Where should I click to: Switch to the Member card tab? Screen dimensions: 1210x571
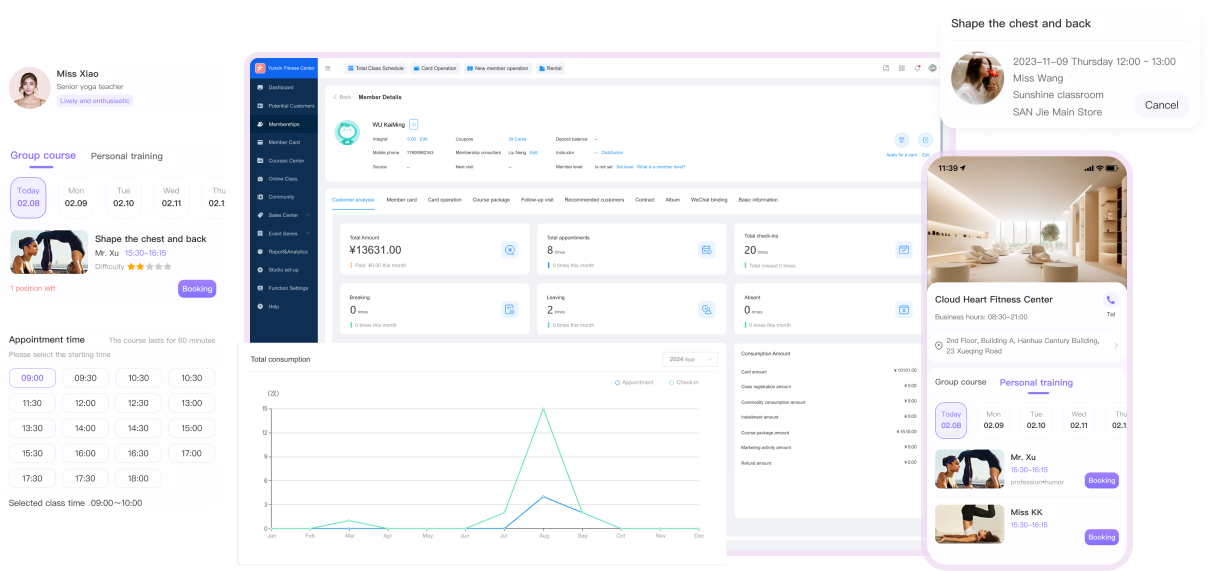[402, 200]
